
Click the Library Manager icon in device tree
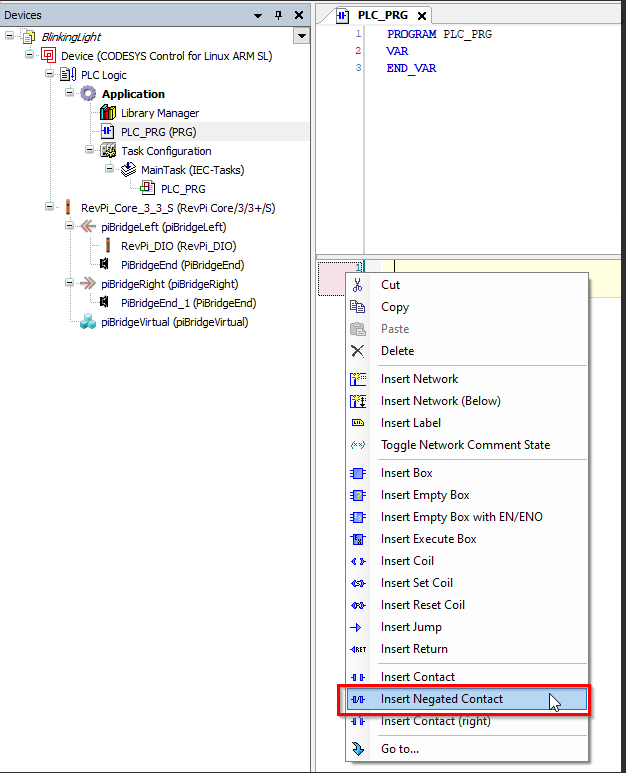click(108, 113)
